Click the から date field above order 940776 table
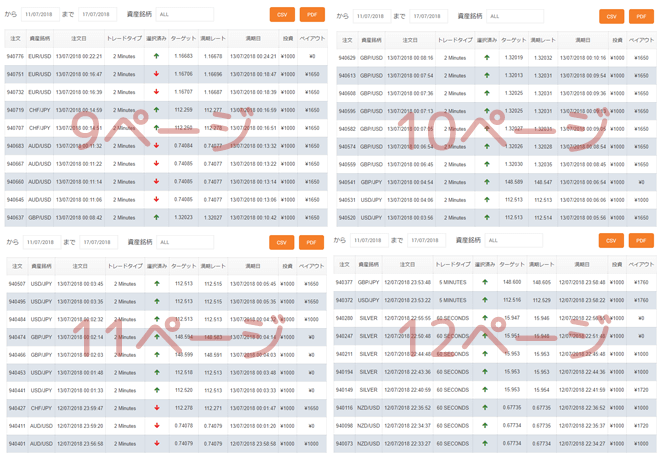Viewport: 660px width, 460px height. pos(40,14)
